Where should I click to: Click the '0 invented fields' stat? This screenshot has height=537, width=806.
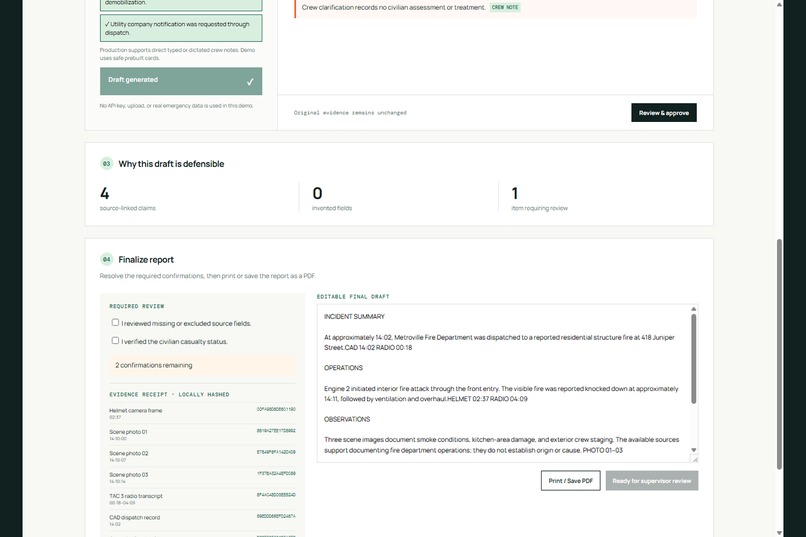point(332,198)
